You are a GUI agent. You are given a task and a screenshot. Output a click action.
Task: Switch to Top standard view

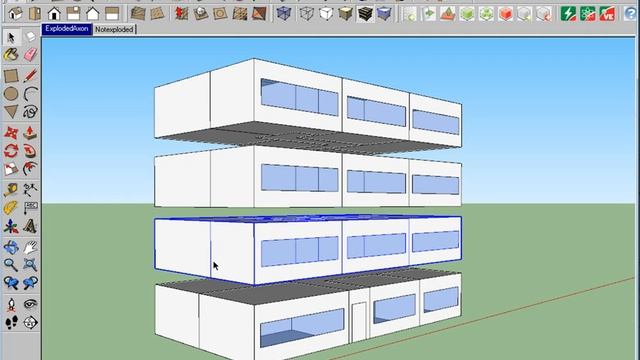pos(35,13)
